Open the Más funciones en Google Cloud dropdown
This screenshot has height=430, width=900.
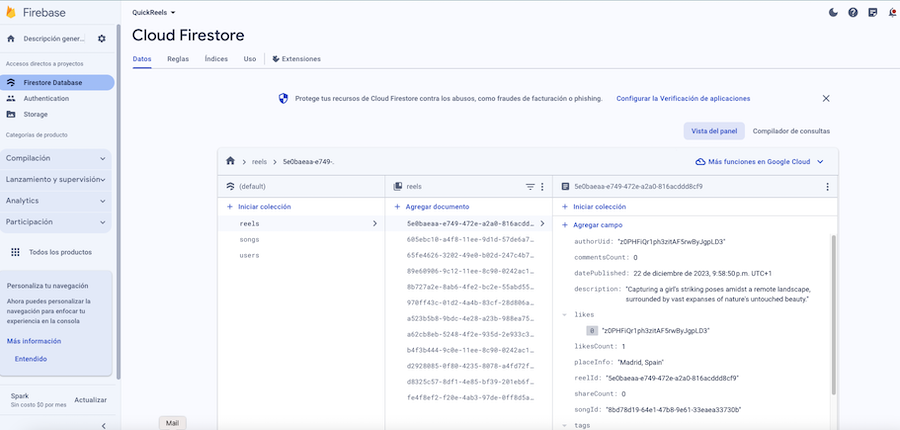click(x=759, y=162)
